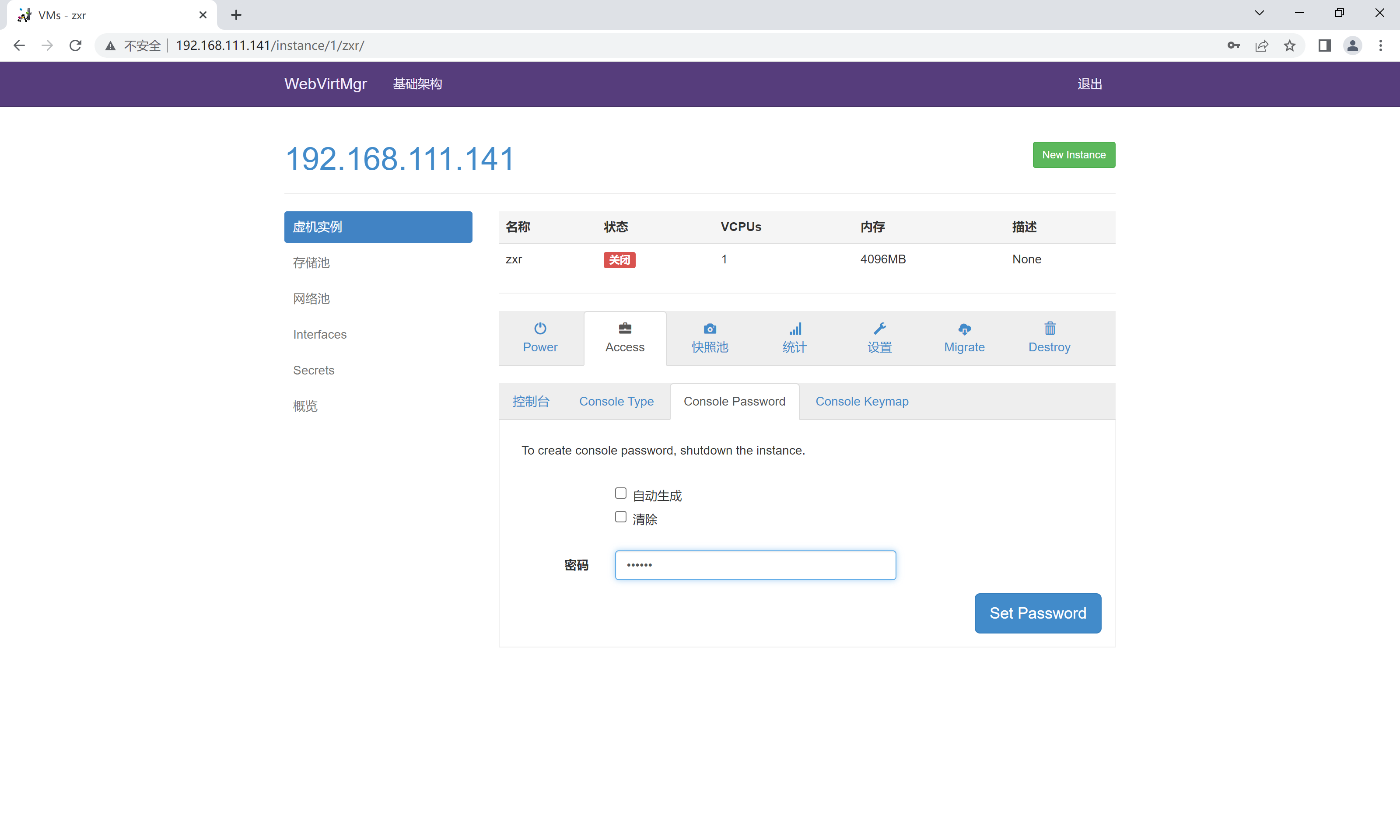The image size is (1400, 840).
Task: Open the Destroy trash icon tab
Action: coord(1049,338)
